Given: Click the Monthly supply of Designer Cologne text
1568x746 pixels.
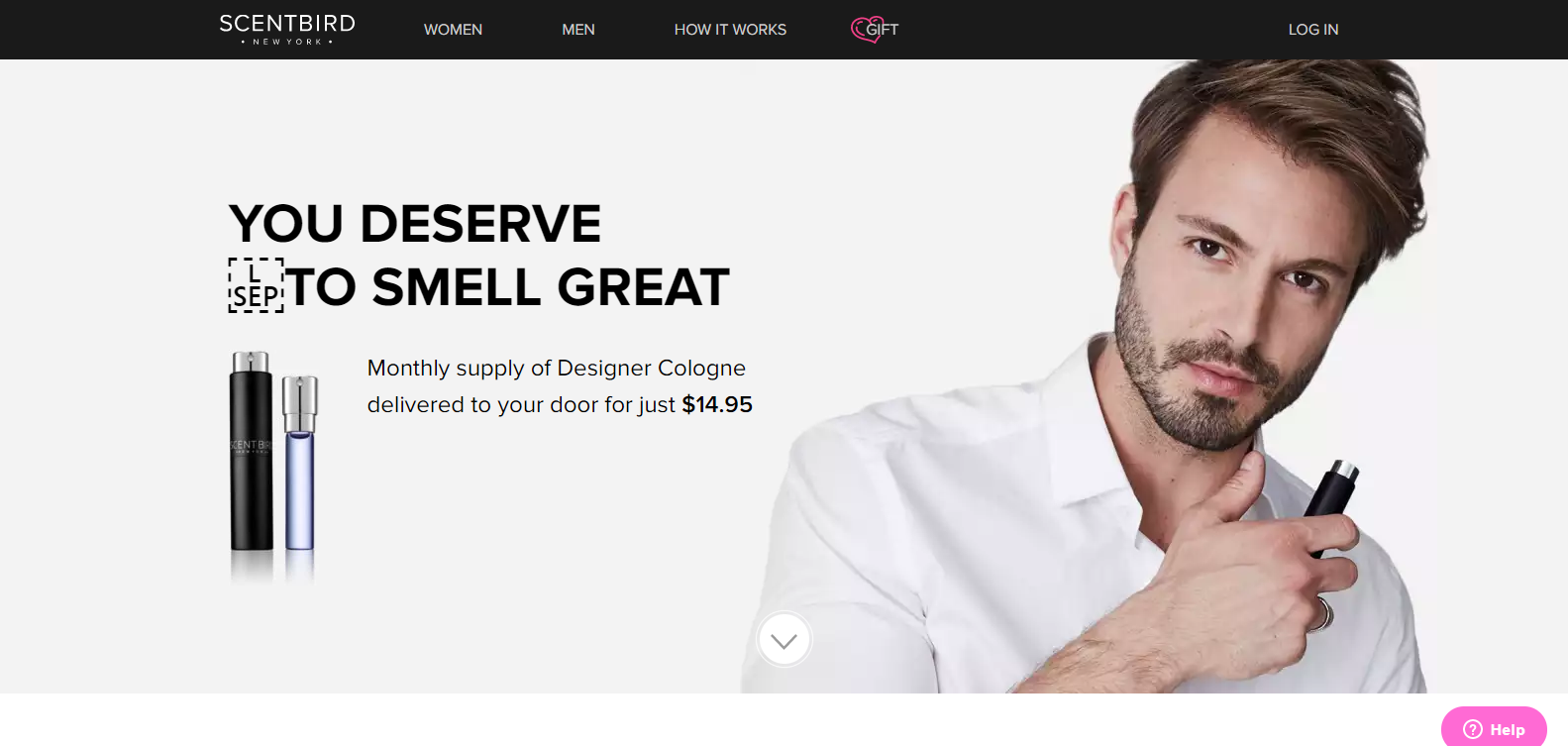Looking at the screenshot, I should 556,368.
